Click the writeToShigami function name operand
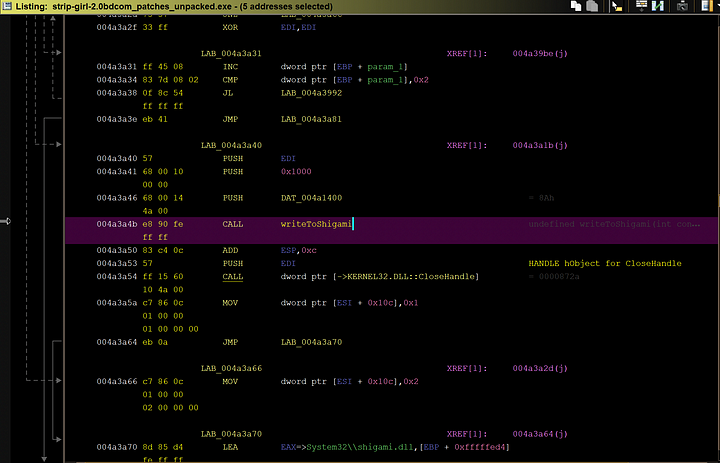The image size is (720, 463). [x=316, y=225]
